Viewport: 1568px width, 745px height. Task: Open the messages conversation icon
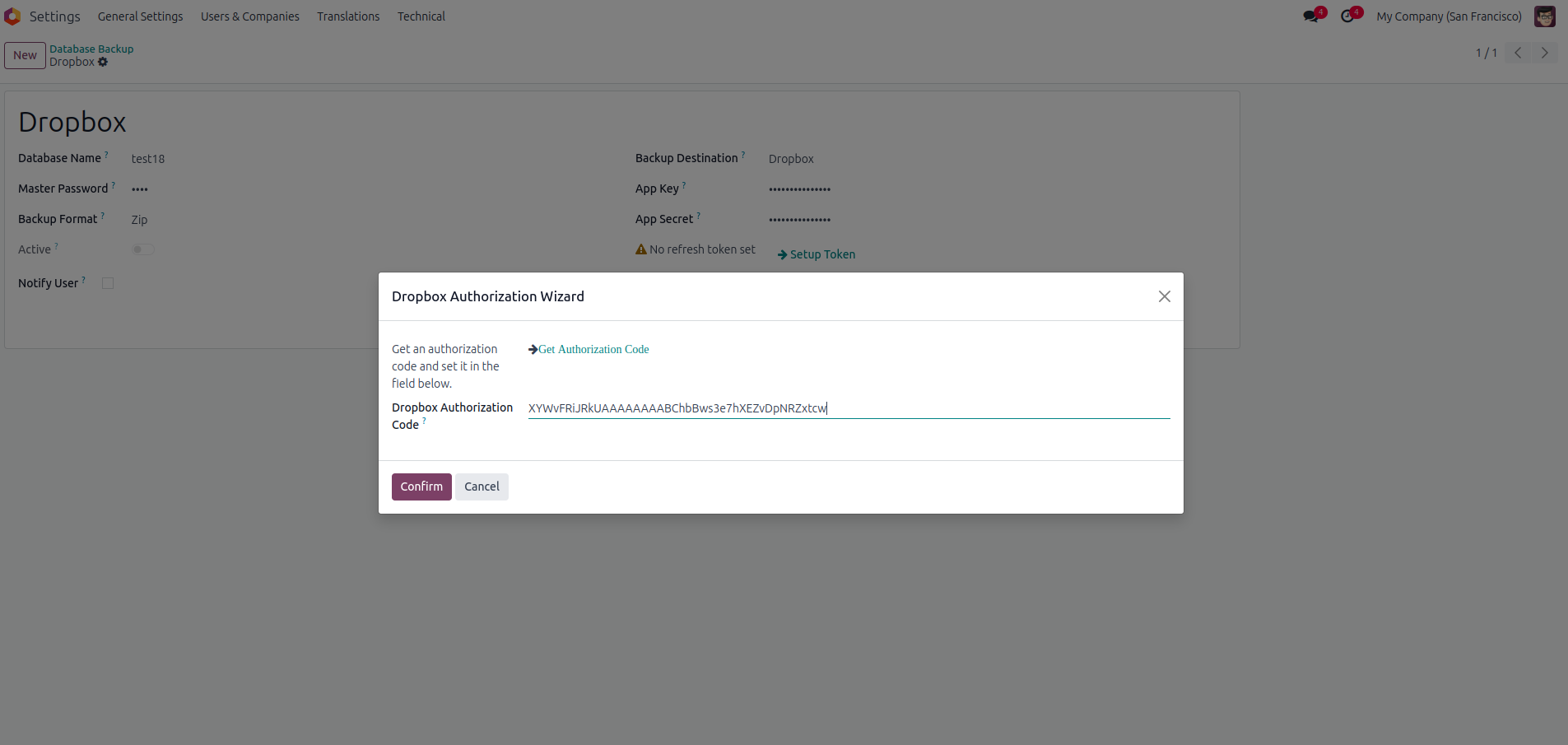[x=1311, y=16]
